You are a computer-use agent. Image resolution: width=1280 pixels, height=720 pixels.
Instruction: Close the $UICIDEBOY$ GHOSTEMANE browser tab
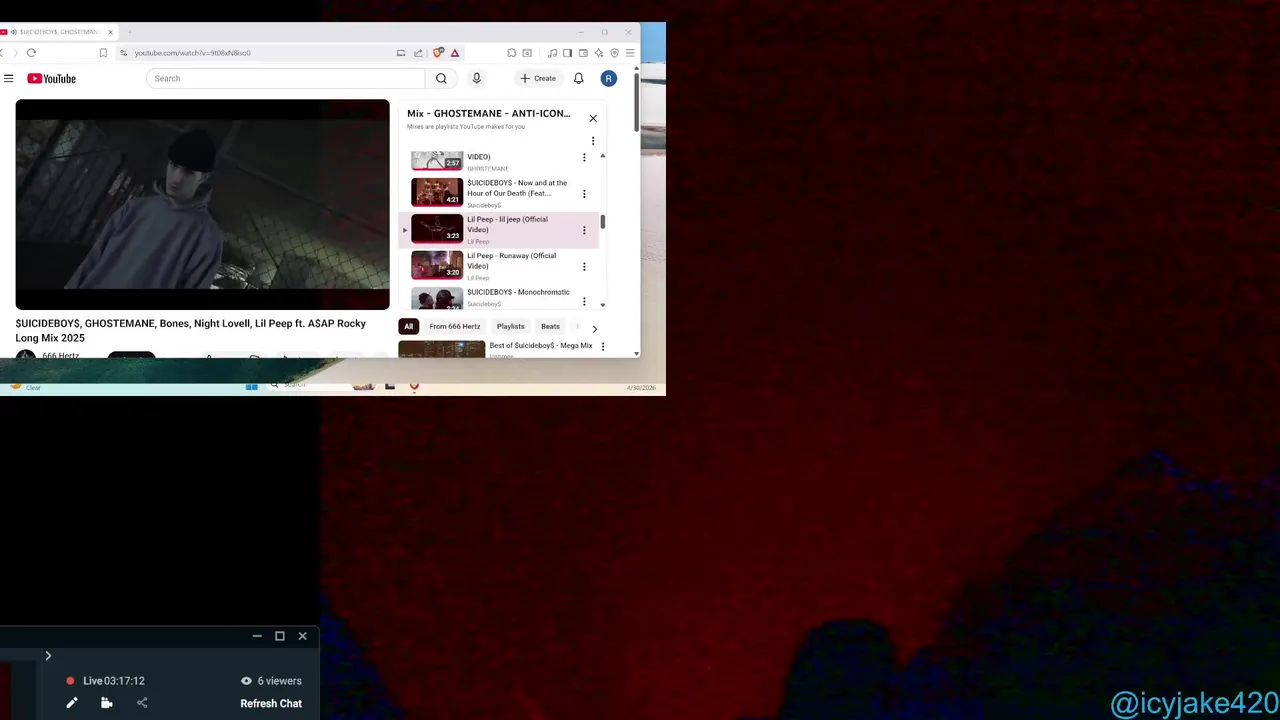pos(110,32)
